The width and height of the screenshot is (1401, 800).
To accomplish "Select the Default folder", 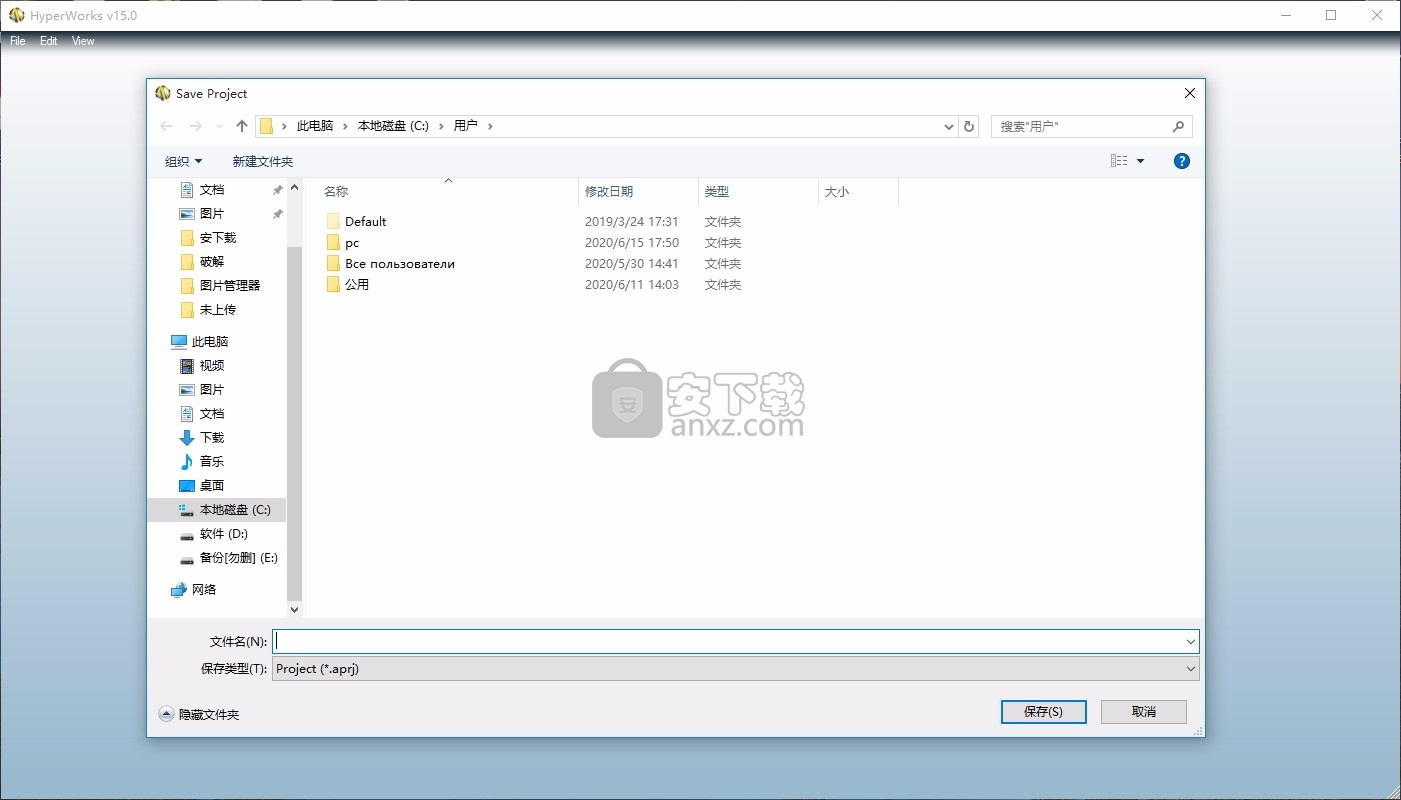I will (x=365, y=222).
